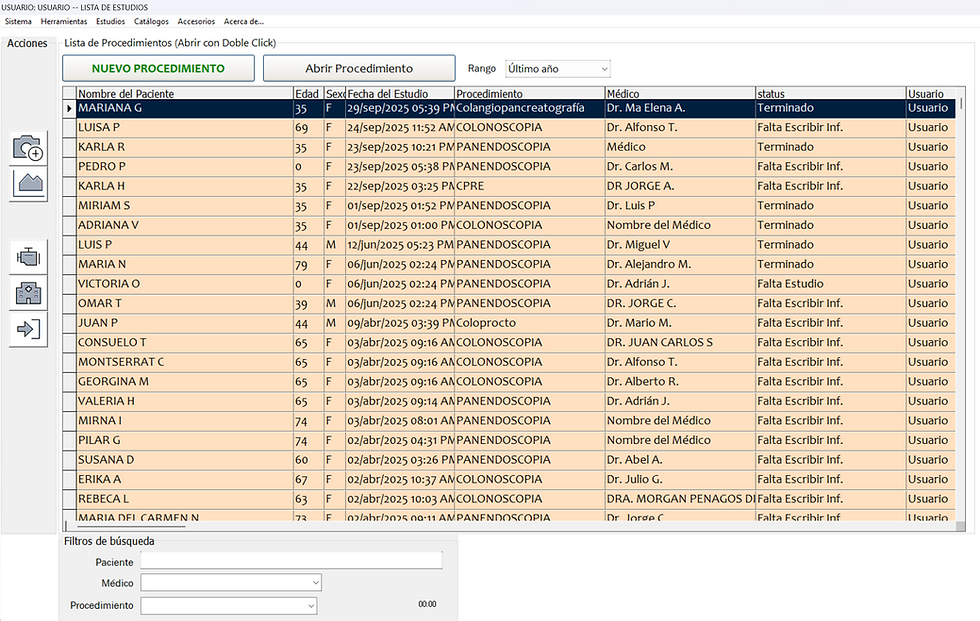Click the vertical scrollbar of the list
Viewport: 980px width, 621px height.
pos(961,309)
